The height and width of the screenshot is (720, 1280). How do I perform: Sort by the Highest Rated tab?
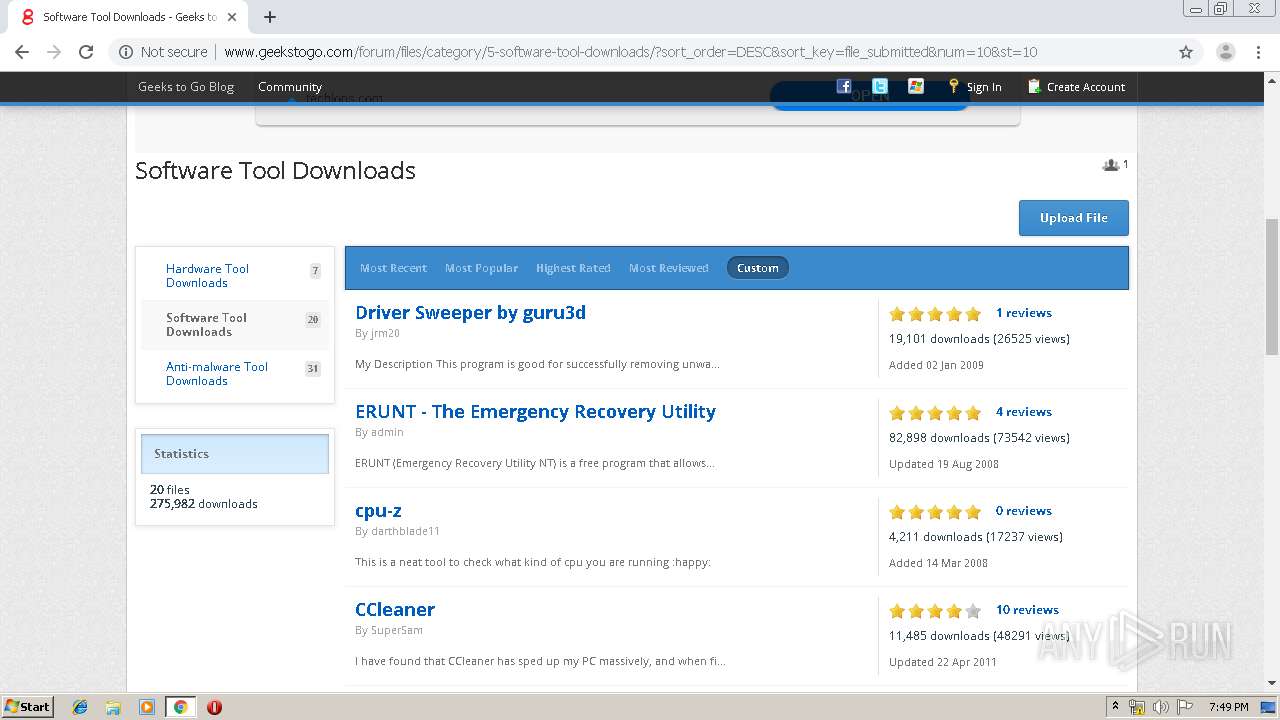click(x=573, y=268)
